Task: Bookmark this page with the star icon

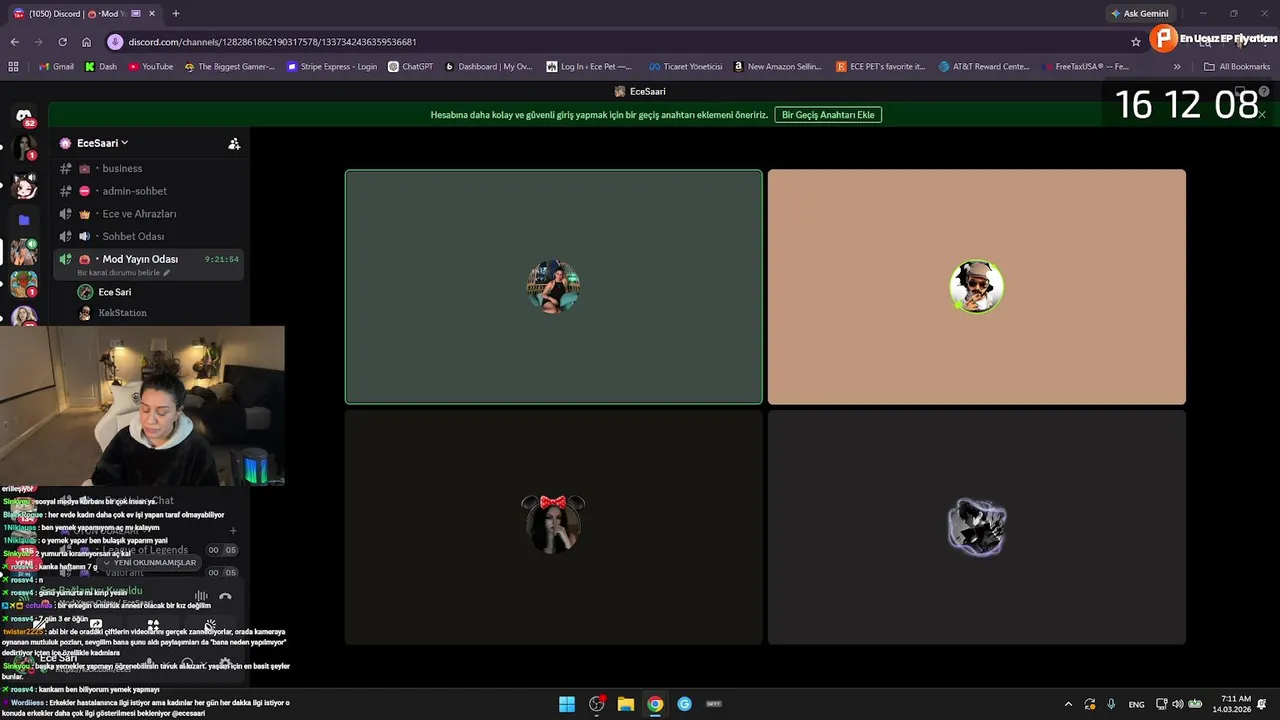Action: click(1136, 42)
